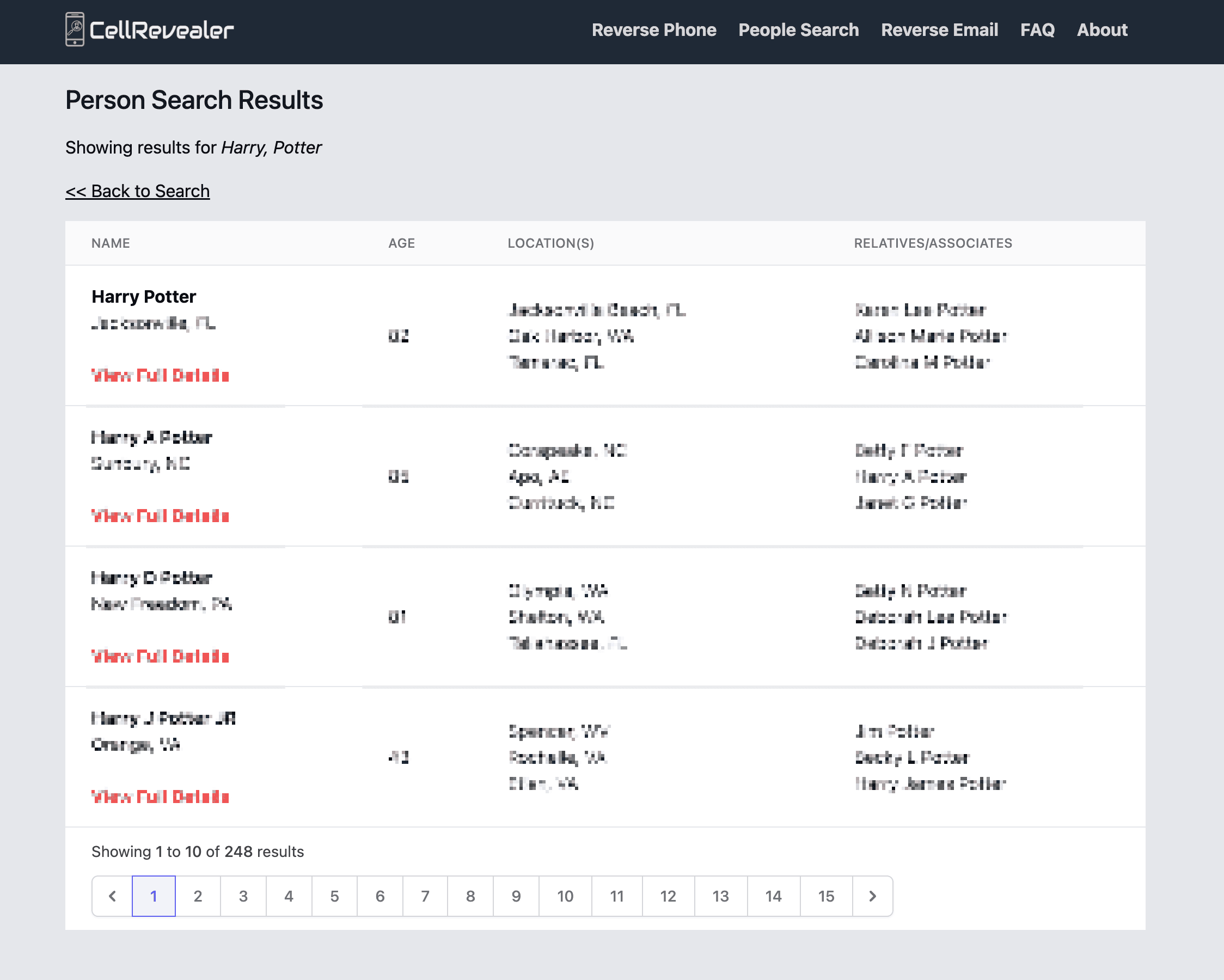Screen dimensions: 1224x980
Task: Open the Reverse Email nav item
Action: point(939,29)
